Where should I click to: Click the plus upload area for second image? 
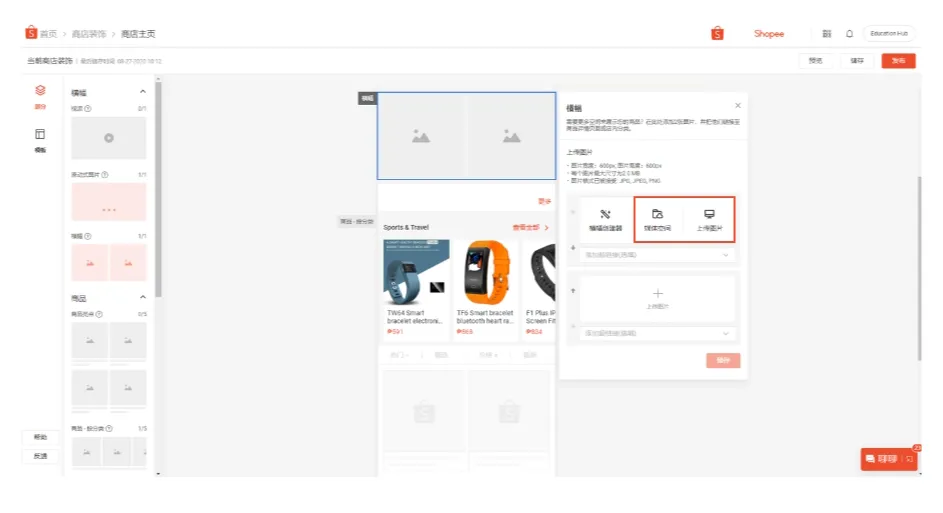click(657, 298)
